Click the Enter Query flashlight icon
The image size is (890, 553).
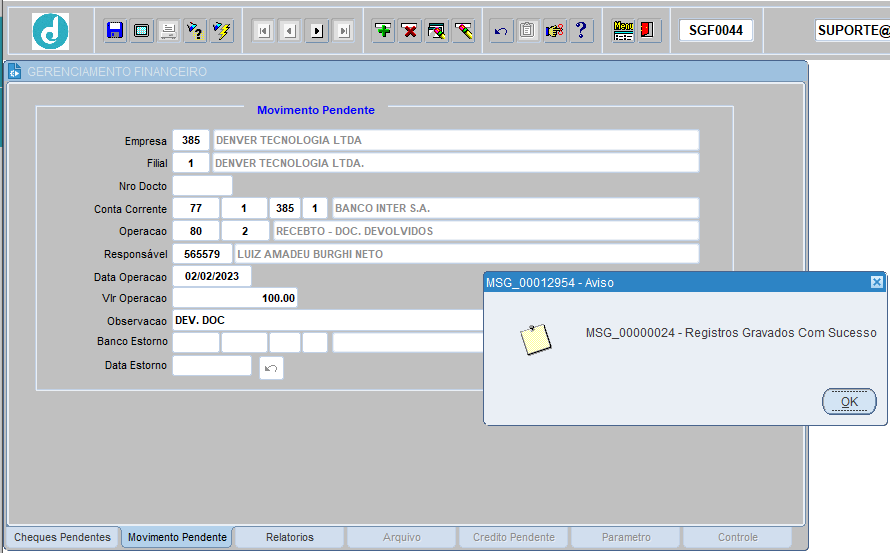click(195, 30)
